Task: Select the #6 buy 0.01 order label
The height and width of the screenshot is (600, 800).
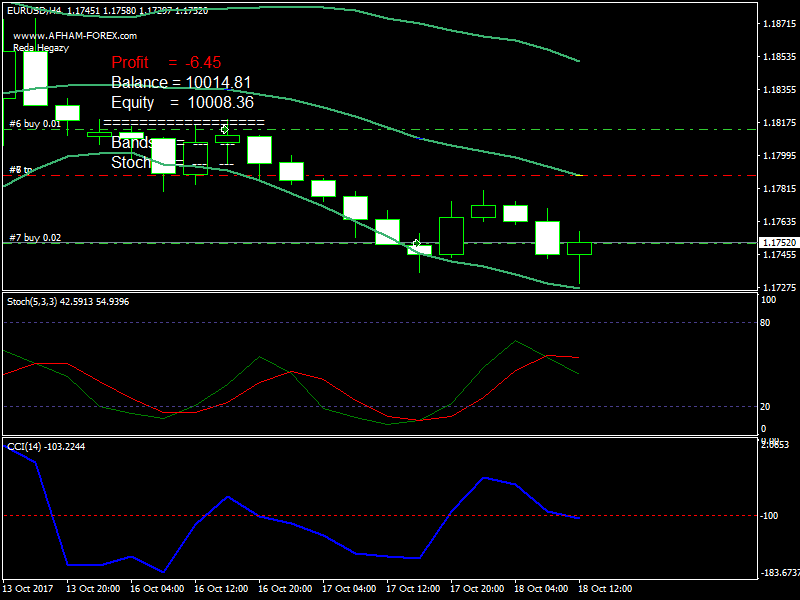Action: click(35, 124)
